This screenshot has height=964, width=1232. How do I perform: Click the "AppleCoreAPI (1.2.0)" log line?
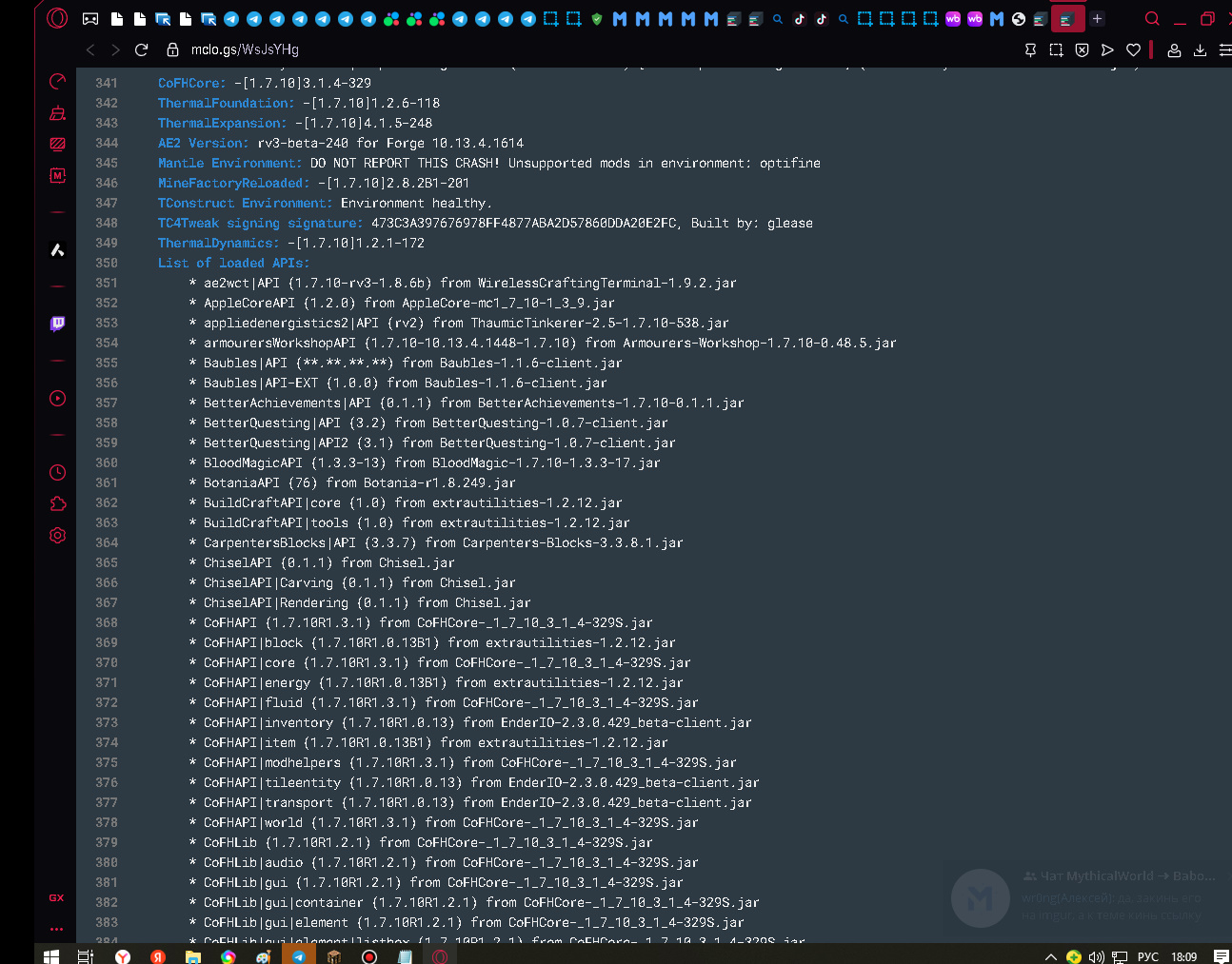(x=402, y=303)
